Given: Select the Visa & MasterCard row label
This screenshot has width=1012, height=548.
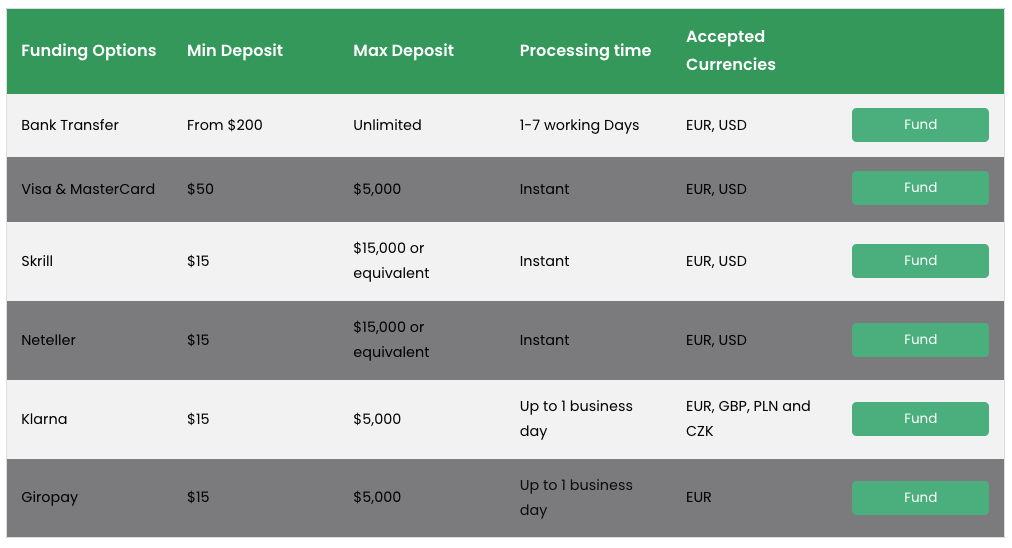Looking at the screenshot, I should click(88, 189).
